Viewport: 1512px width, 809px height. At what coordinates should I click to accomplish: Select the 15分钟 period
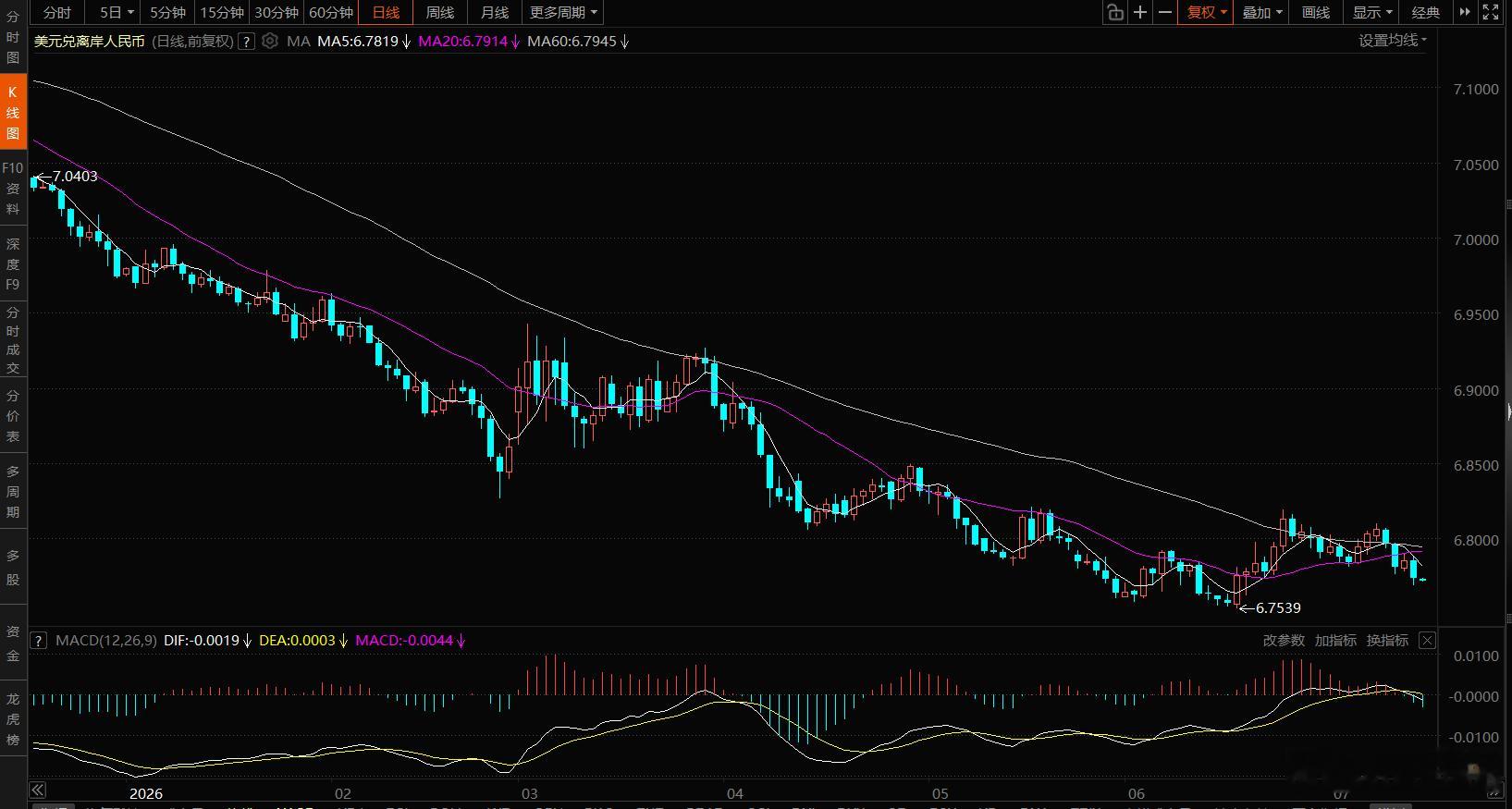click(222, 12)
